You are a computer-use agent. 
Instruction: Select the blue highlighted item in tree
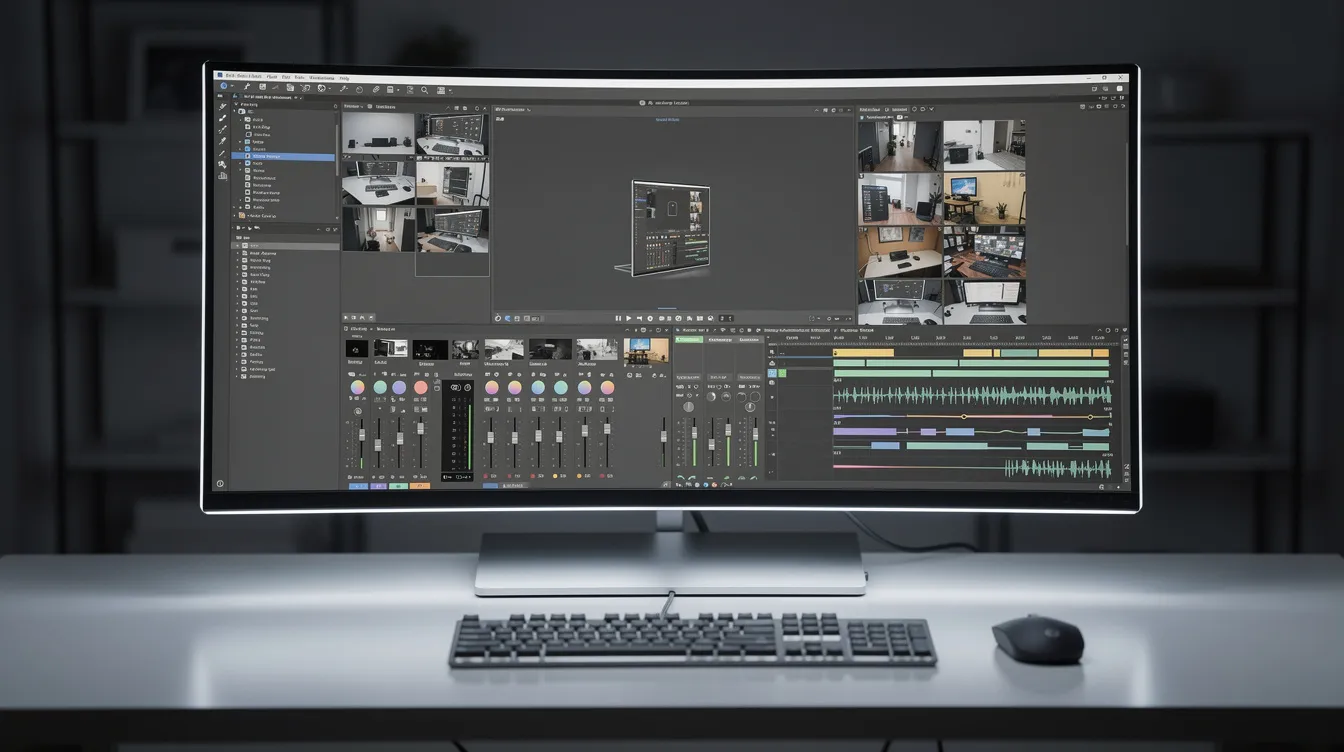283,156
